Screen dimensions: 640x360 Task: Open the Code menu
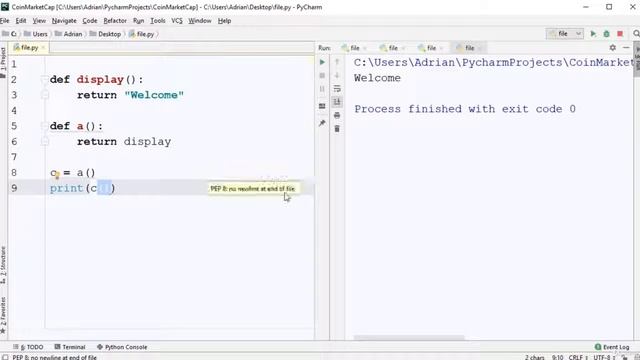(x=90, y=21)
